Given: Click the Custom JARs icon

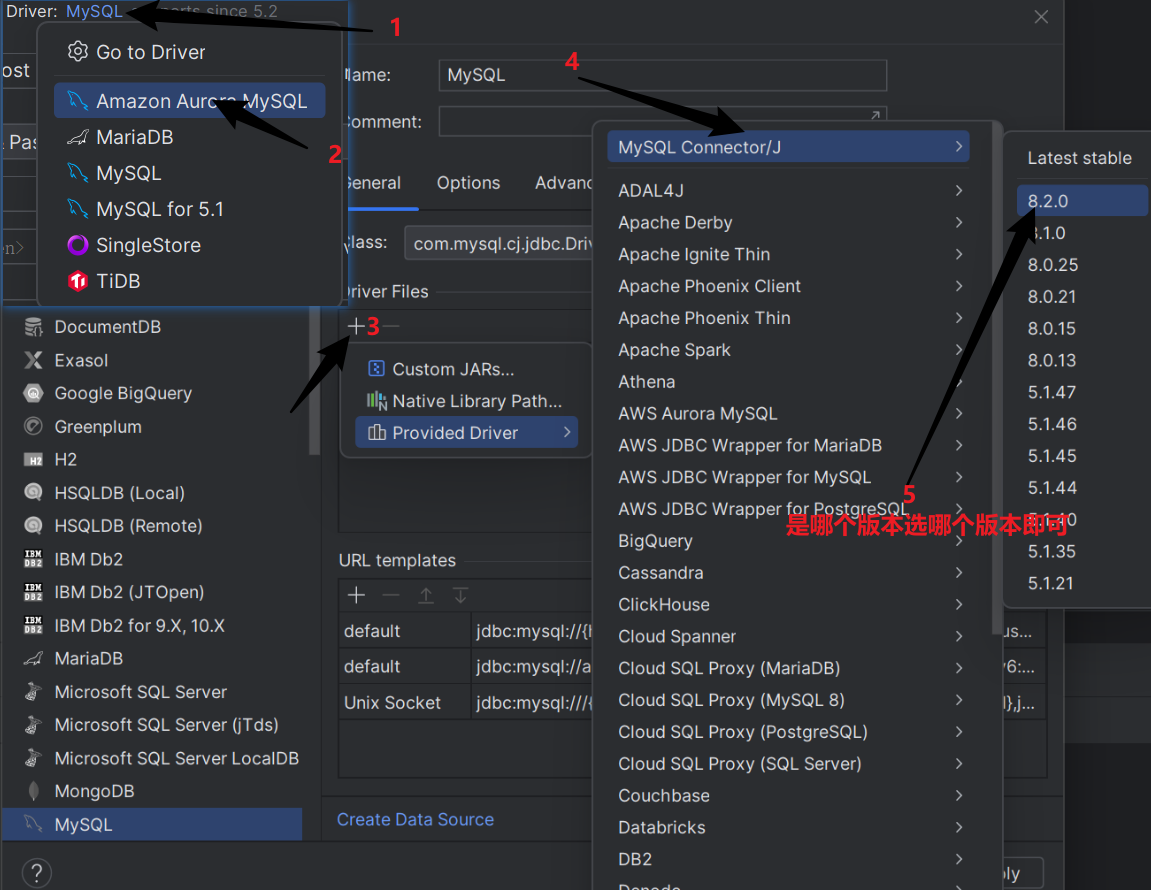Looking at the screenshot, I should click(376, 369).
